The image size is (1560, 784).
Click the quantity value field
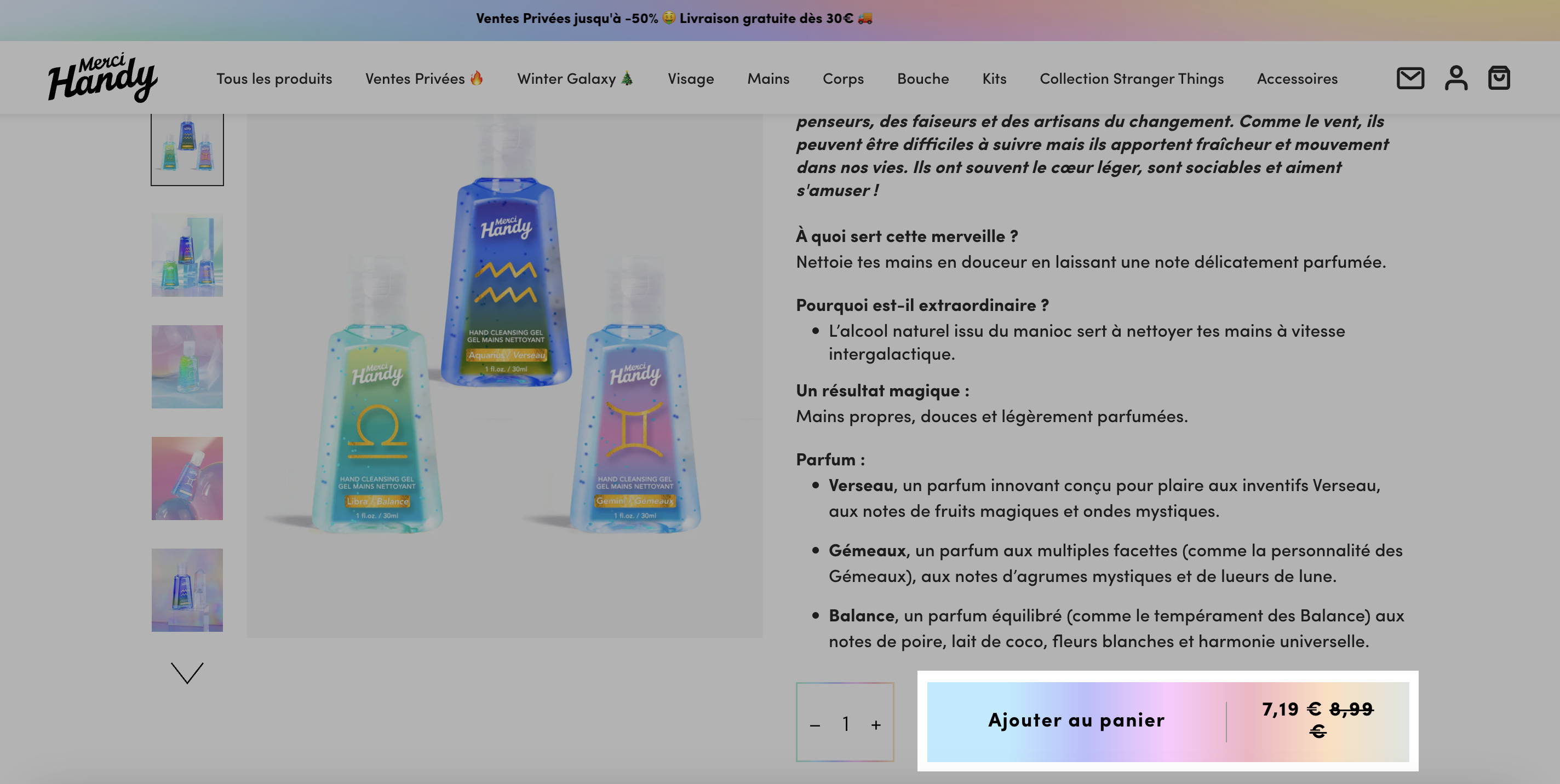tap(845, 723)
